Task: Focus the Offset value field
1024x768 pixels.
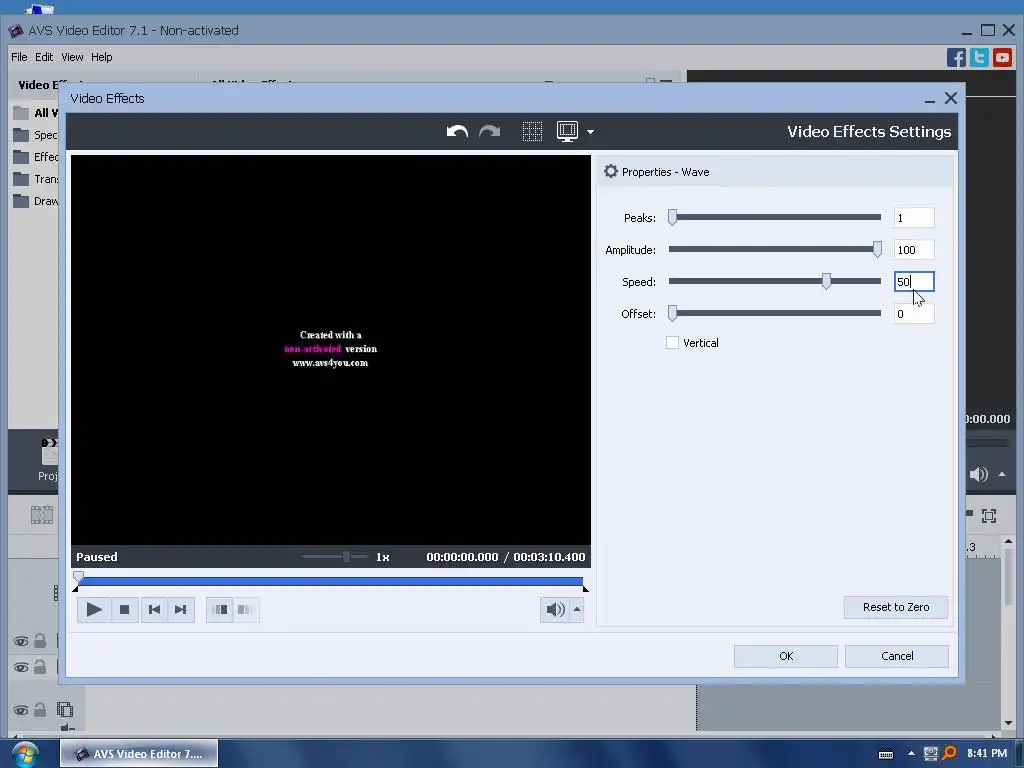Action: click(914, 313)
